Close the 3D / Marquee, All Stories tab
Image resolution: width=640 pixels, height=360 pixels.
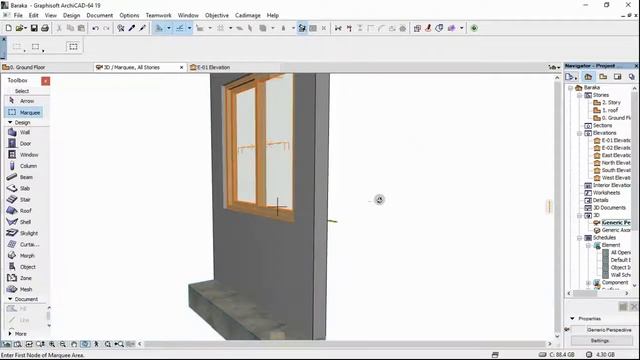(182, 67)
